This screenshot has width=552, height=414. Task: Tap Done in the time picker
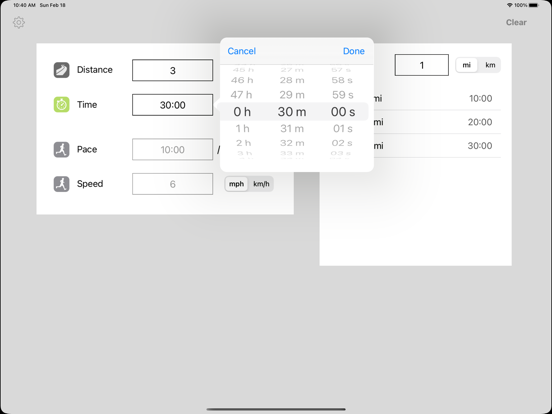point(353,51)
